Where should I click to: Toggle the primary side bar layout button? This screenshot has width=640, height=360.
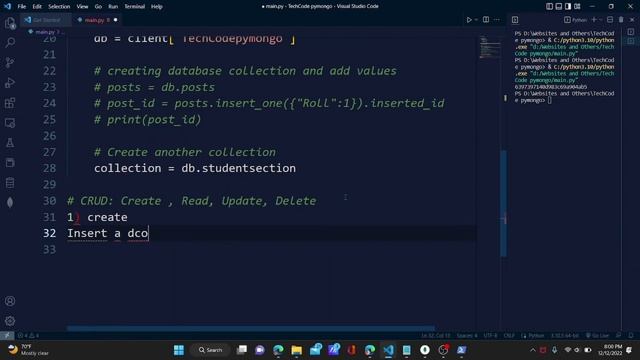(549, 7)
